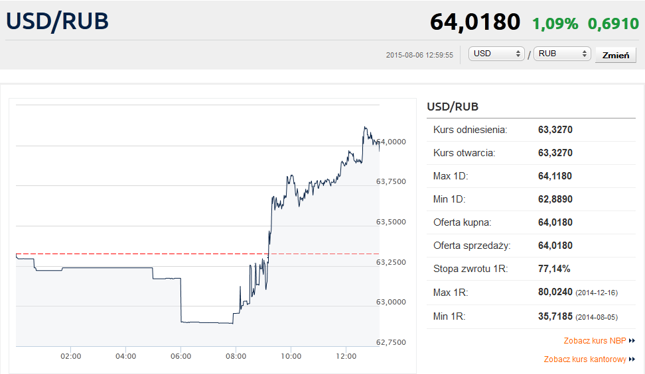Click the red dashed reference rate line
Image resolution: width=645 pixels, height=374 pixels.
click(197, 254)
